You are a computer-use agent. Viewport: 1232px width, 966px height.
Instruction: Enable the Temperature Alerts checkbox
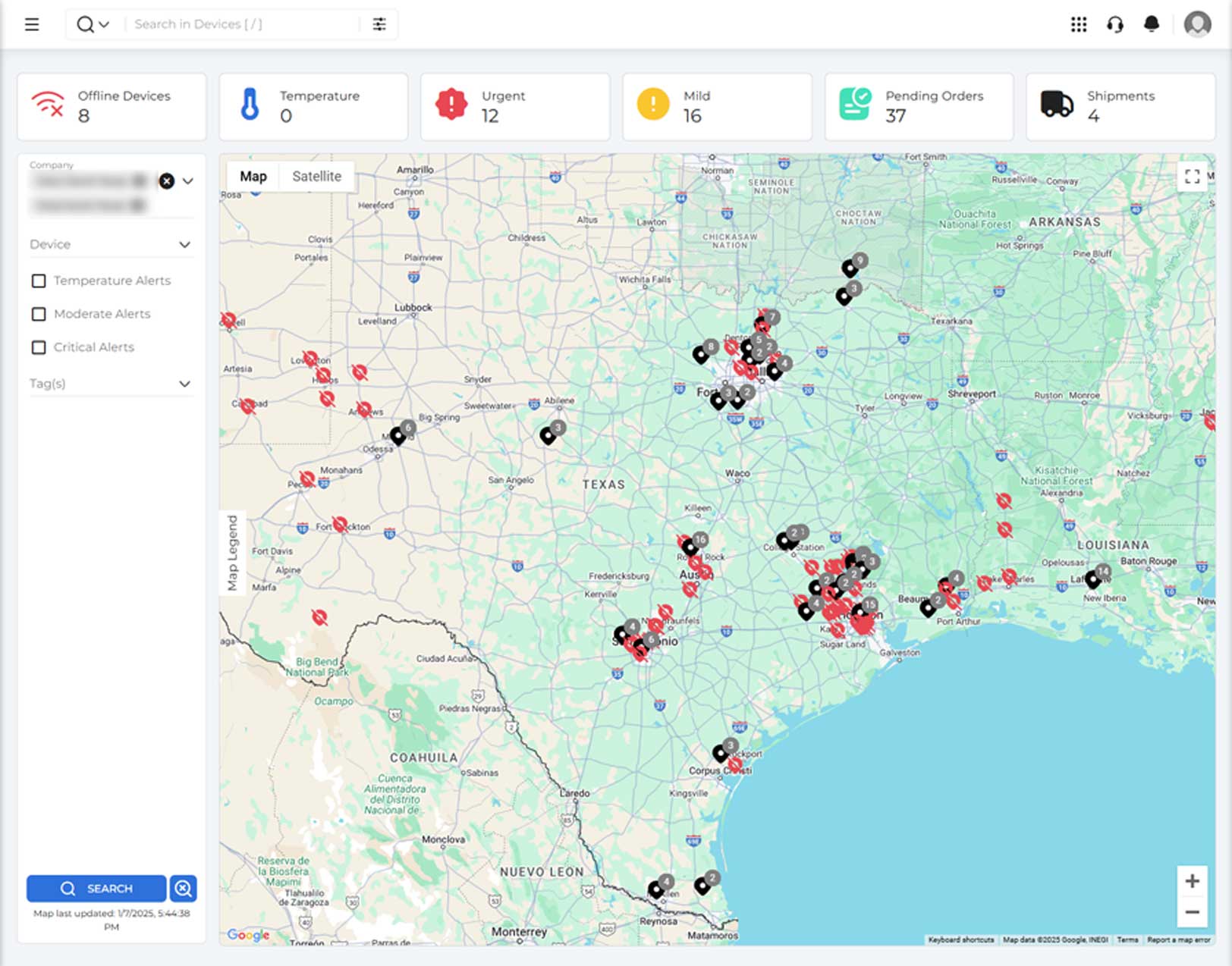click(x=39, y=281)
